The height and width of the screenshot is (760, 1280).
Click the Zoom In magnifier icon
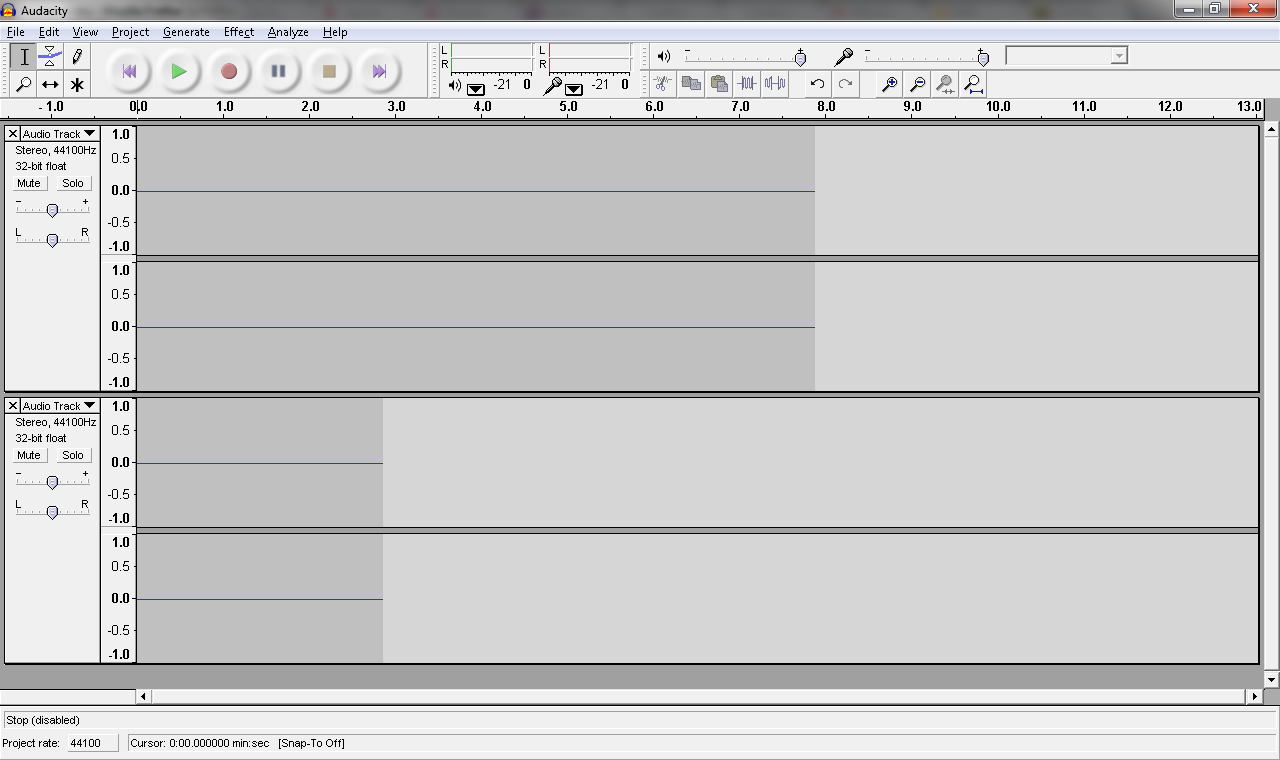click(888, 85)
